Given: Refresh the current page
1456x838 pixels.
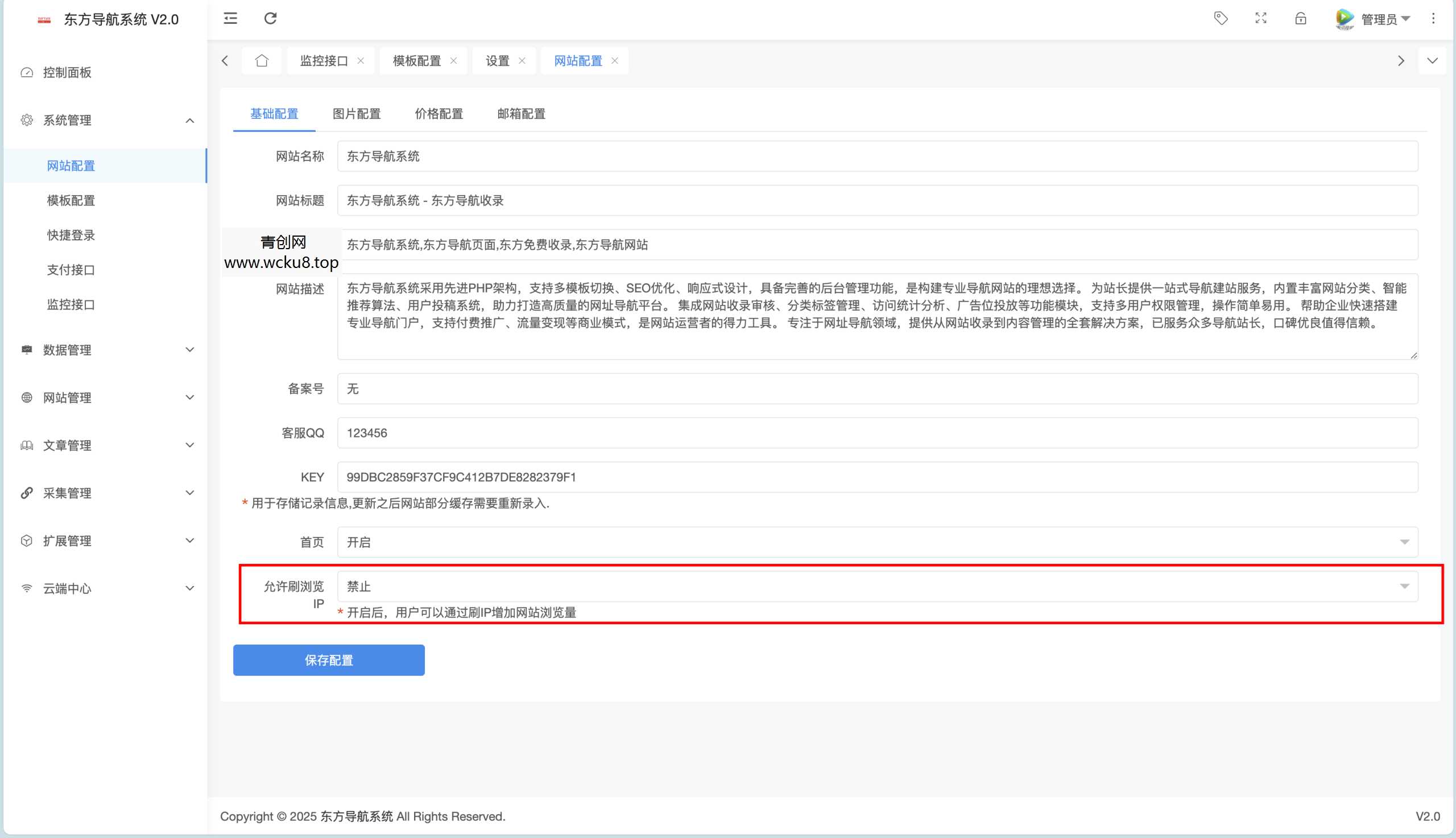Looking at the screenshot, I should 271,18.
